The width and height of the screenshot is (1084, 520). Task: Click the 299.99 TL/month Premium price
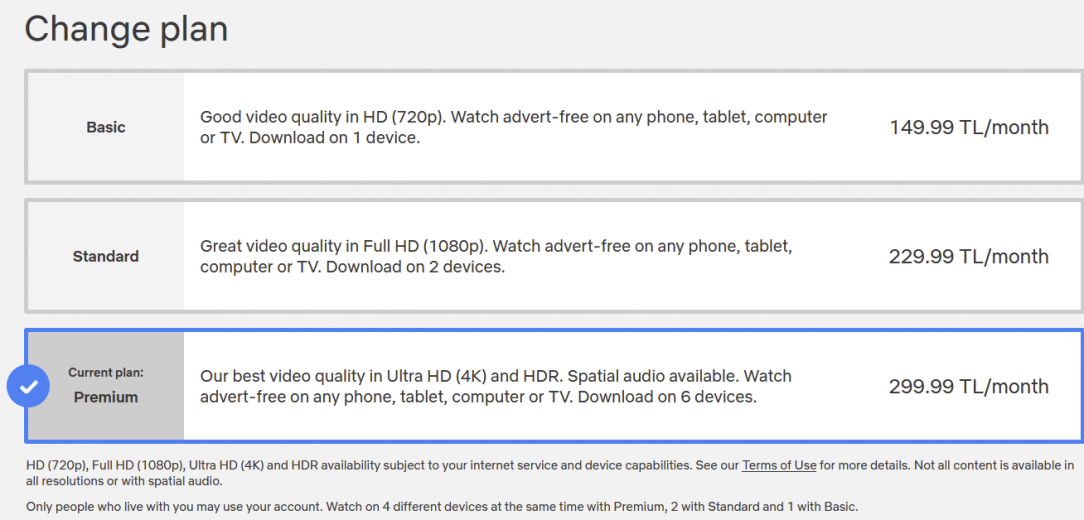(x=969, y=386)
